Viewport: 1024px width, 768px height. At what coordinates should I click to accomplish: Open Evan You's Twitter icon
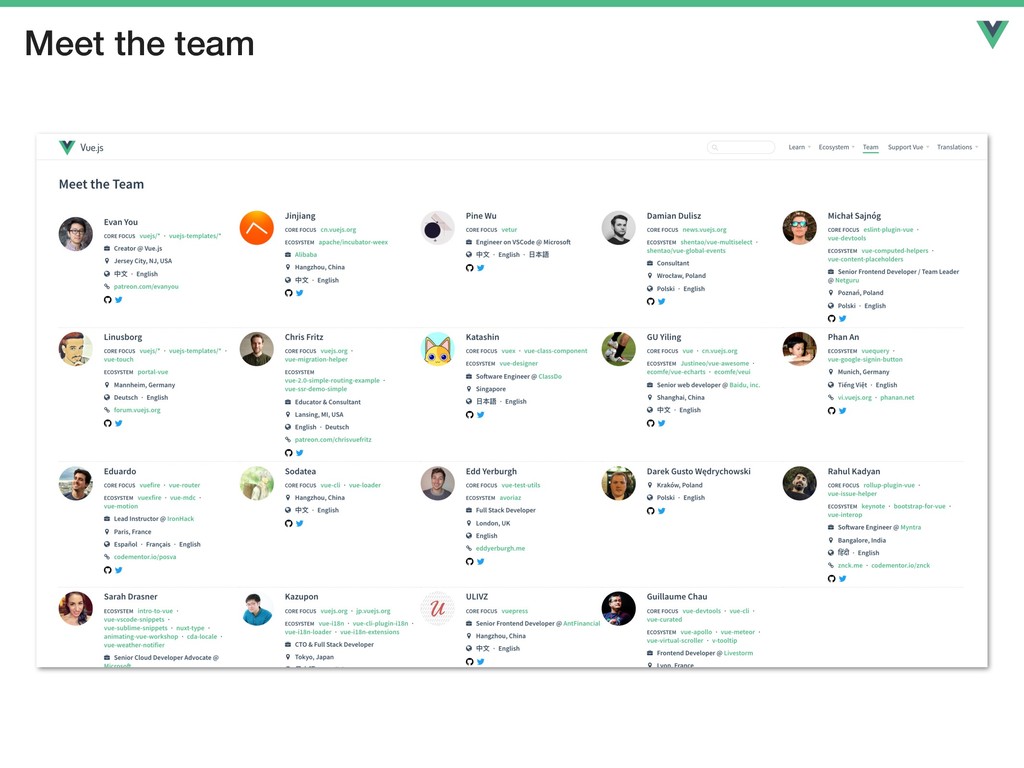(x=119, y=300)
